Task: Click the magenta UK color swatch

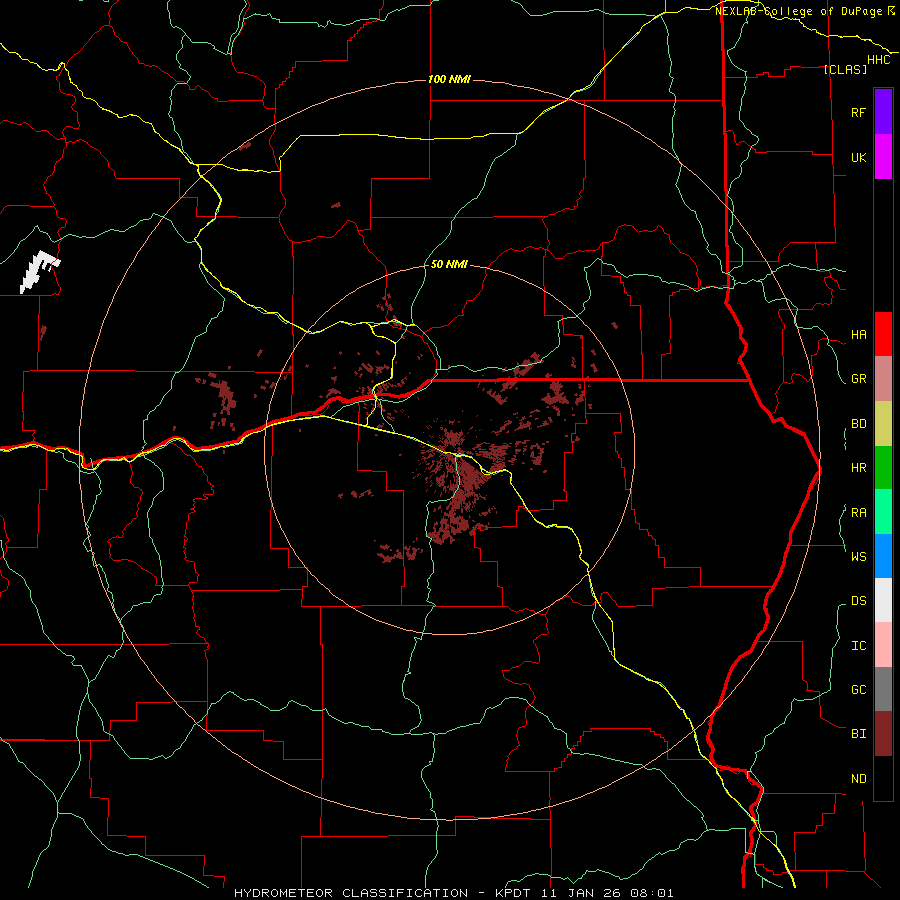Action: [883, 157]
